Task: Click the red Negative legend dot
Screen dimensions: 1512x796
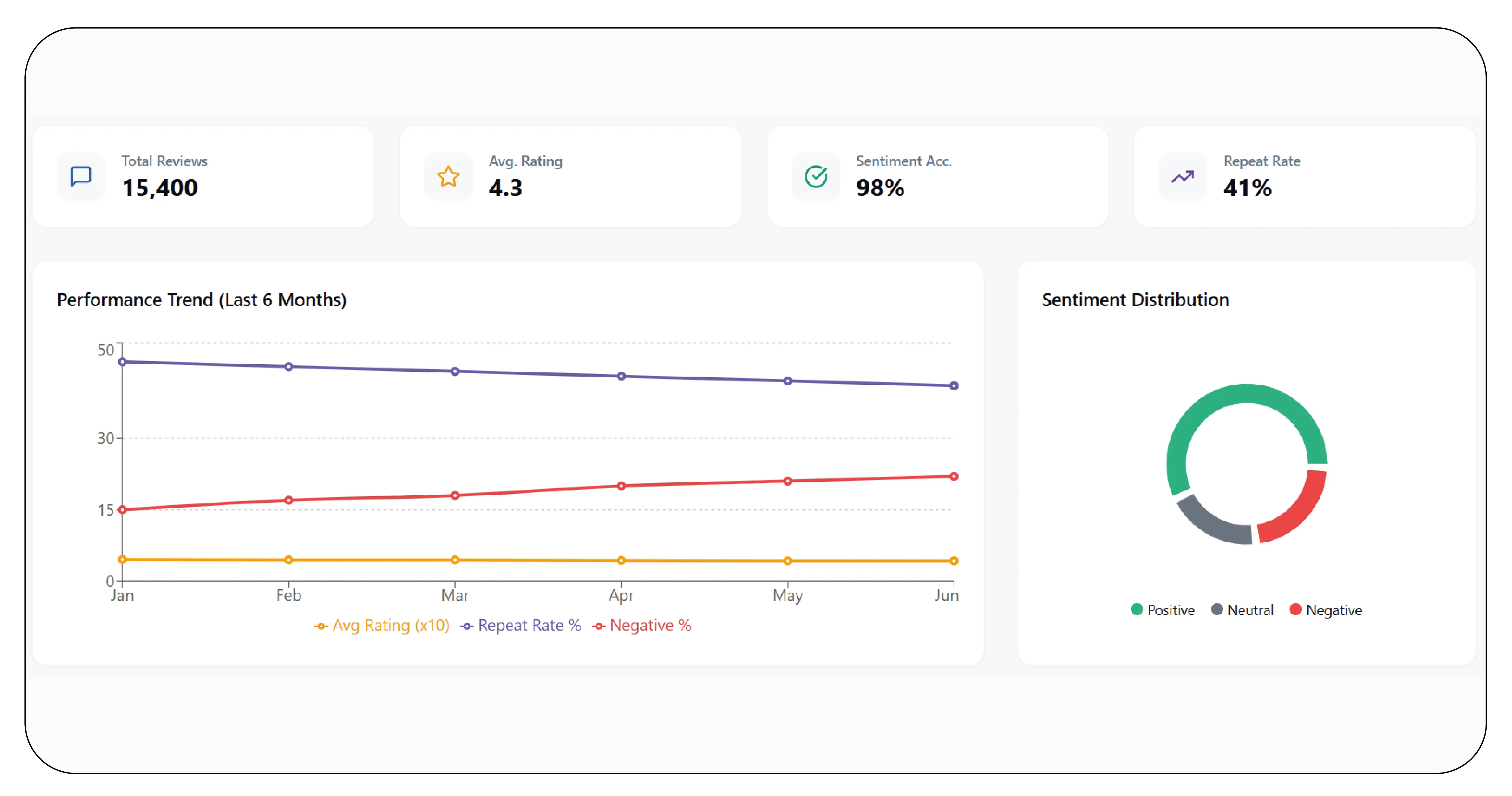Action: click(x=1295, y=609)
